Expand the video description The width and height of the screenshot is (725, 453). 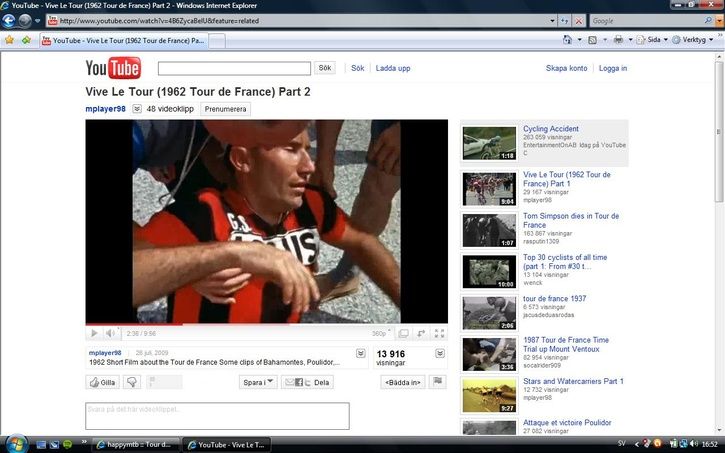[x=361, y=354]
